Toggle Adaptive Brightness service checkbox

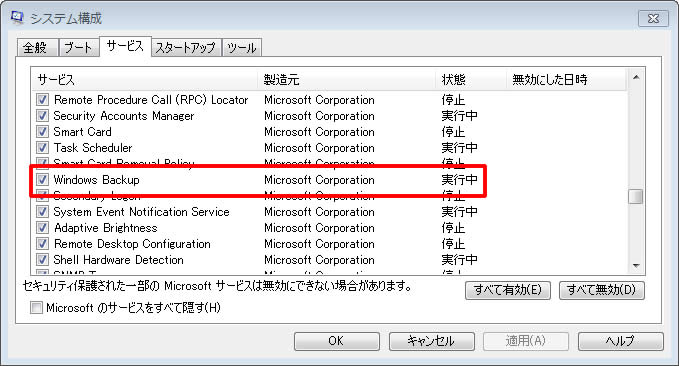coord(42,227)
